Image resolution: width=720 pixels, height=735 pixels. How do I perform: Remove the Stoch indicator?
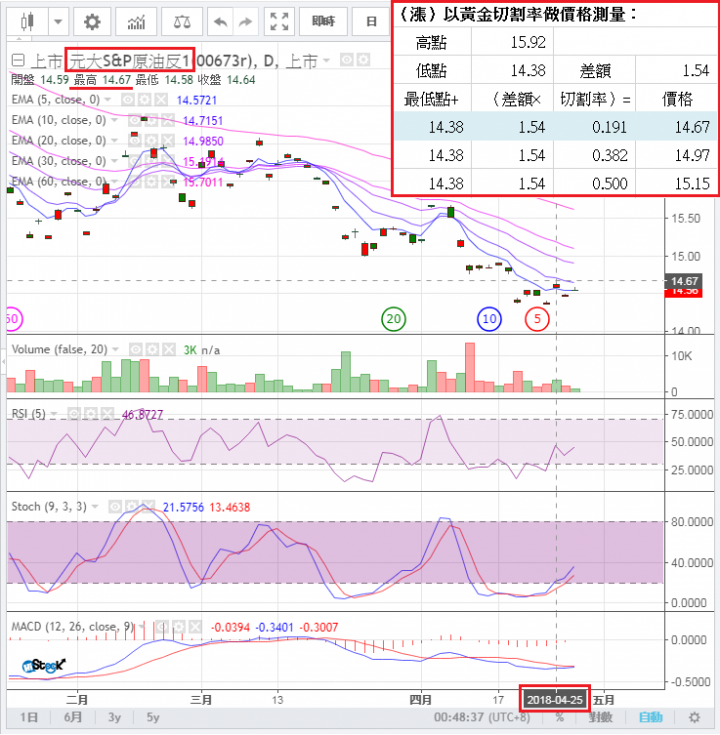click(x=148, y=506)
